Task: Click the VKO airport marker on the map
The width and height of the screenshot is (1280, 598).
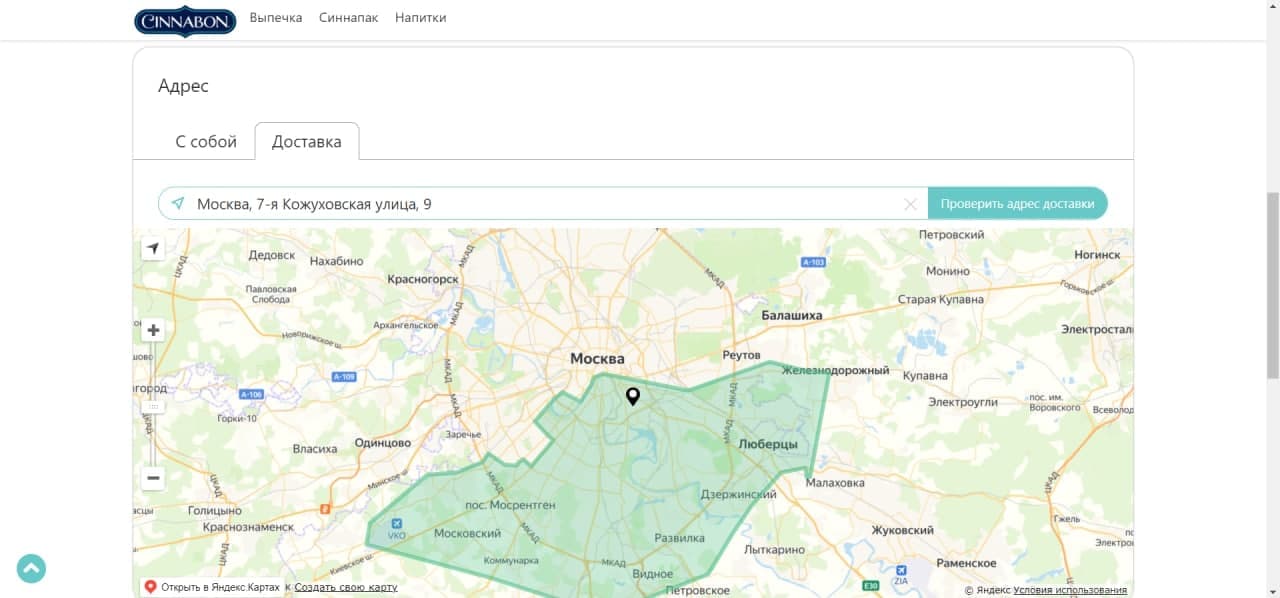Action: [398, 524]
